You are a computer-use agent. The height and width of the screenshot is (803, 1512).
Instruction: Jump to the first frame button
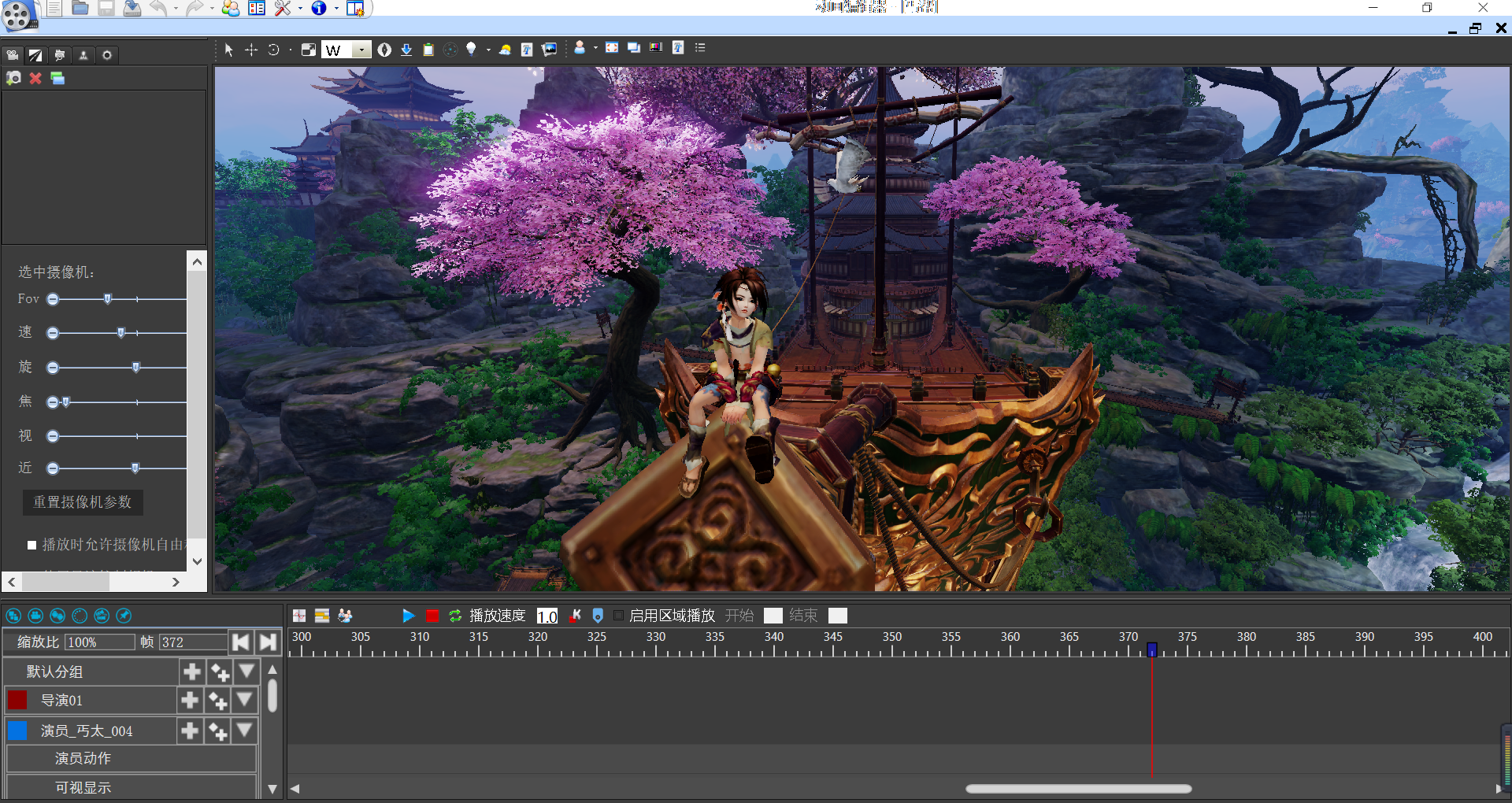coord(241,642)
